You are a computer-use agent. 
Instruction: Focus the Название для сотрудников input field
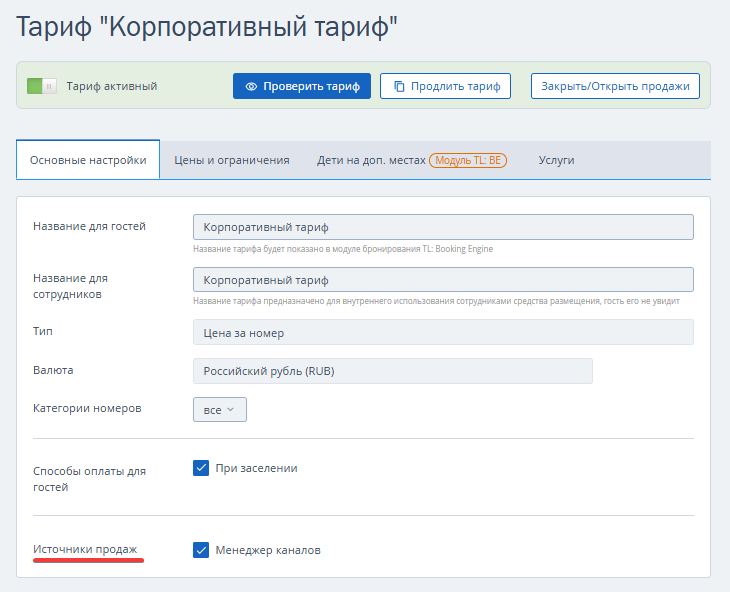tap(442, 280)
